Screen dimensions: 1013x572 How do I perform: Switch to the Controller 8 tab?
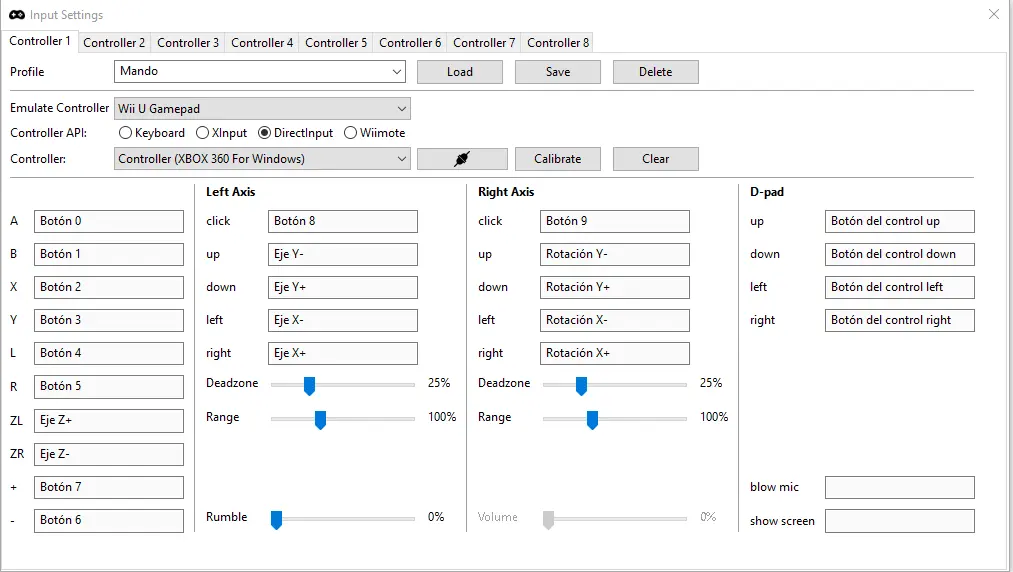point(558,43)
